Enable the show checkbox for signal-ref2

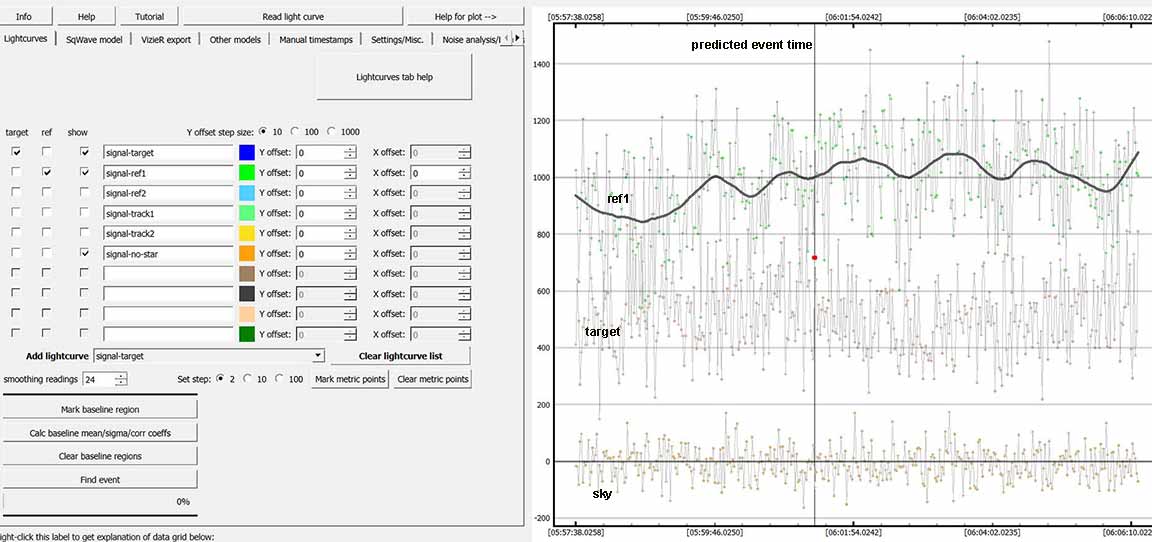84,192
